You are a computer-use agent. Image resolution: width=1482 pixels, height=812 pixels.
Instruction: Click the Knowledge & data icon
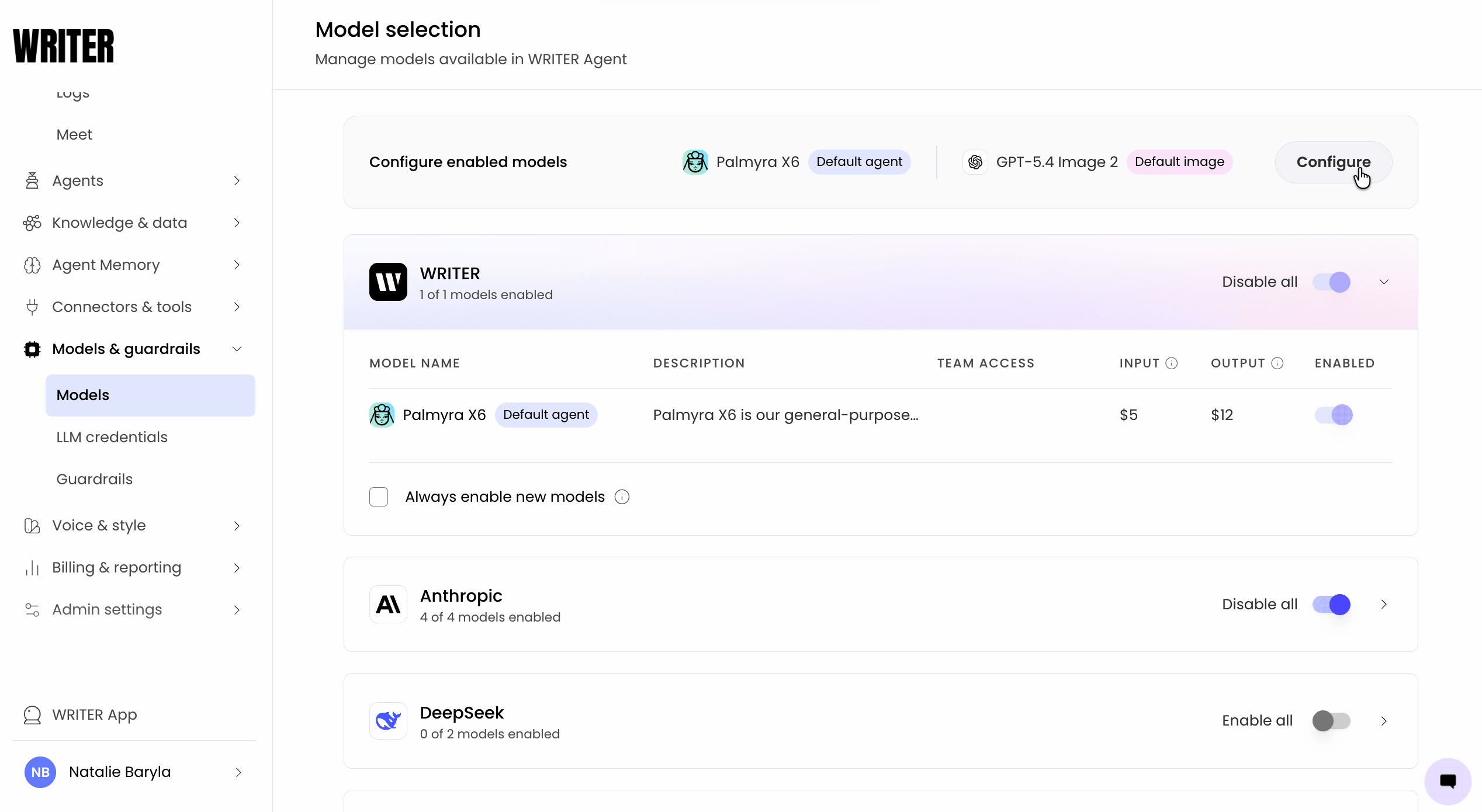[32, 223]
